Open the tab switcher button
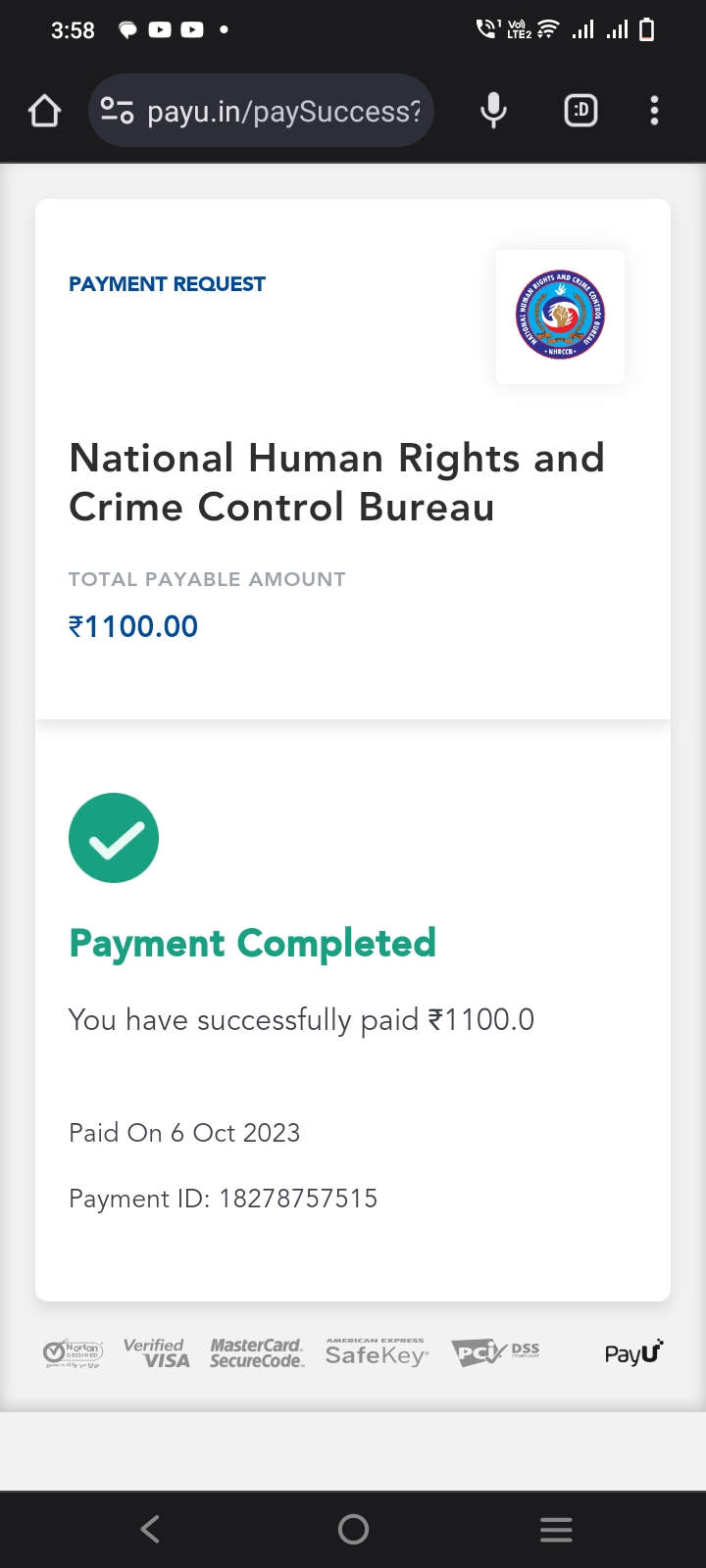 [581, 111]
